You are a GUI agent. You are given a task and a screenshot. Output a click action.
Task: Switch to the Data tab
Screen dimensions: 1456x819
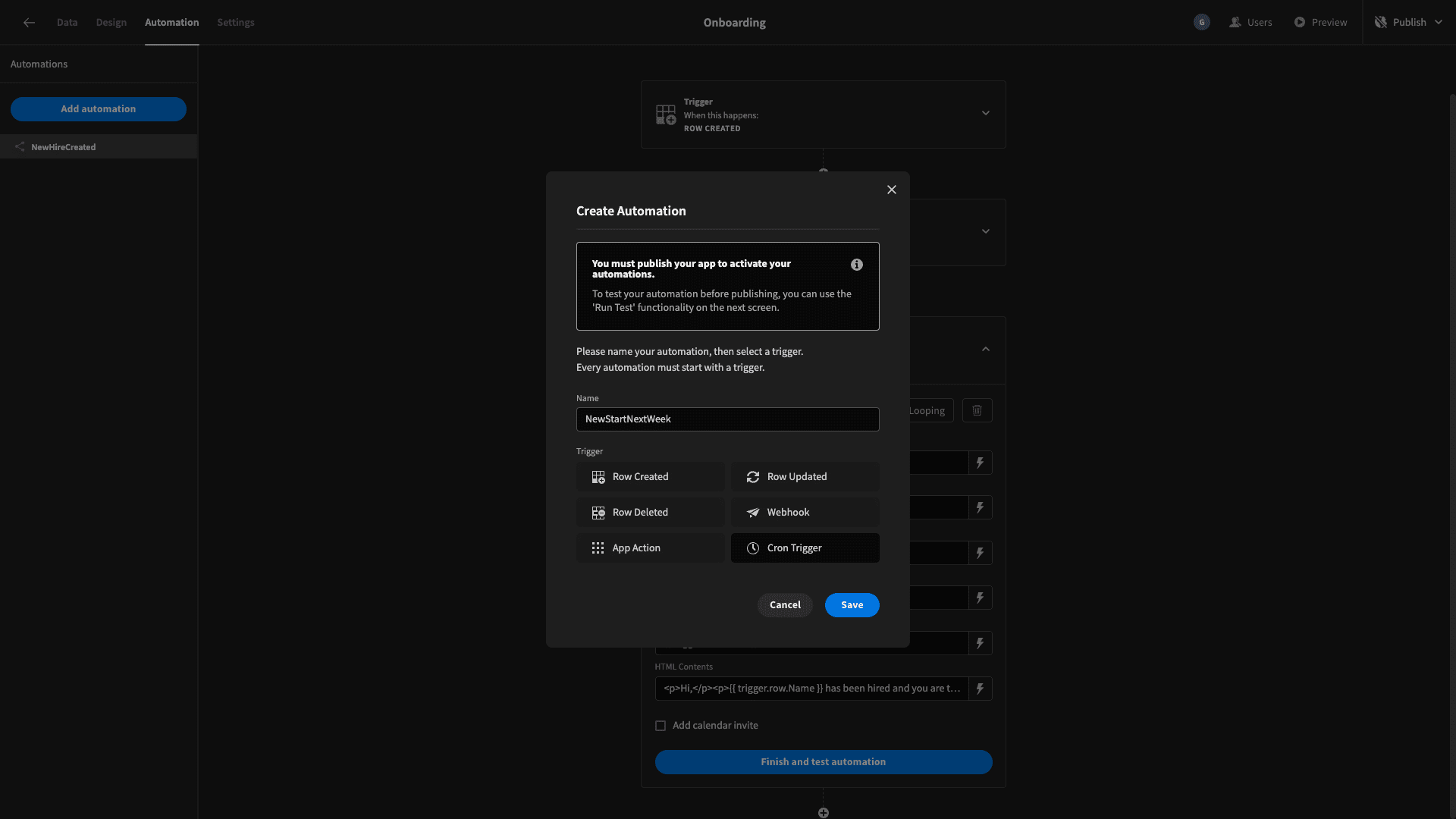coord(67,23)
